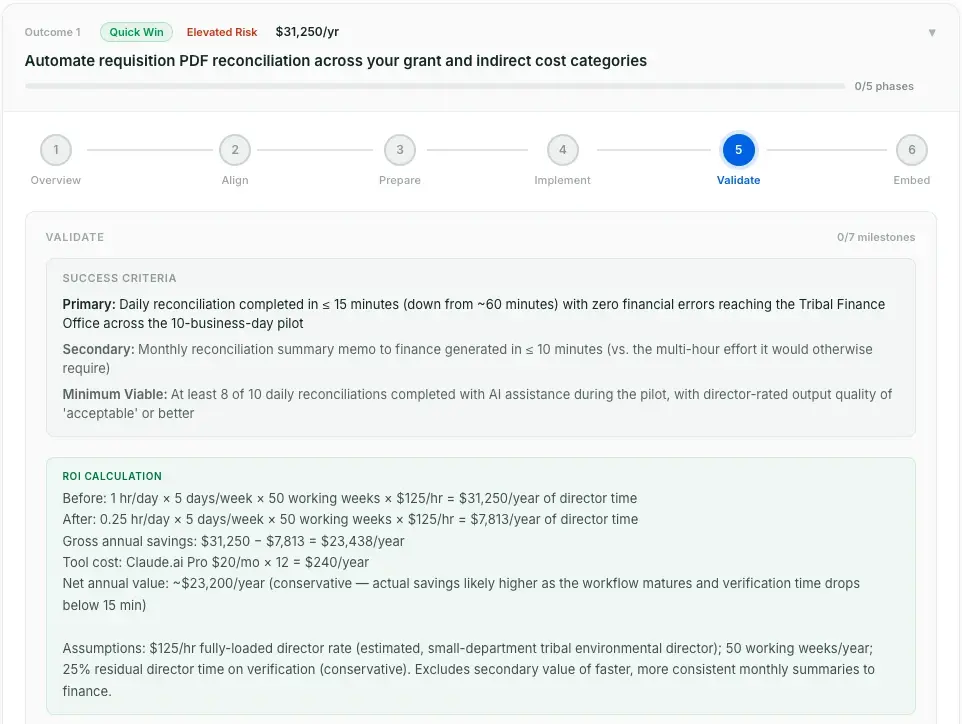962x724 pixels.
Task: Click the active Validate step circle
Action: click(738, 150)
